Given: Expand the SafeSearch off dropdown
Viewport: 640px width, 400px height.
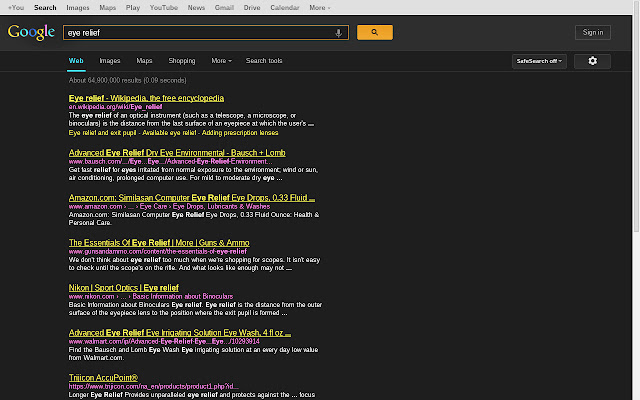Looking at the screenshot, I should click(x=540, y=61).
